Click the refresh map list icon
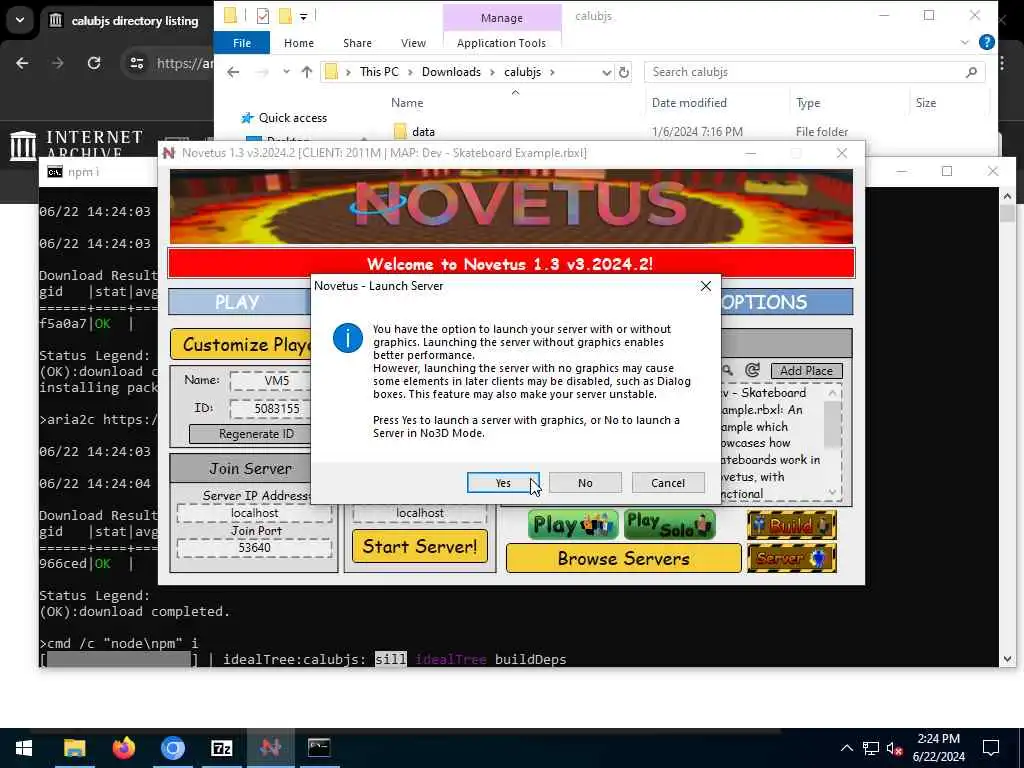The image size is (1024, 768). (x=752, y=370)
